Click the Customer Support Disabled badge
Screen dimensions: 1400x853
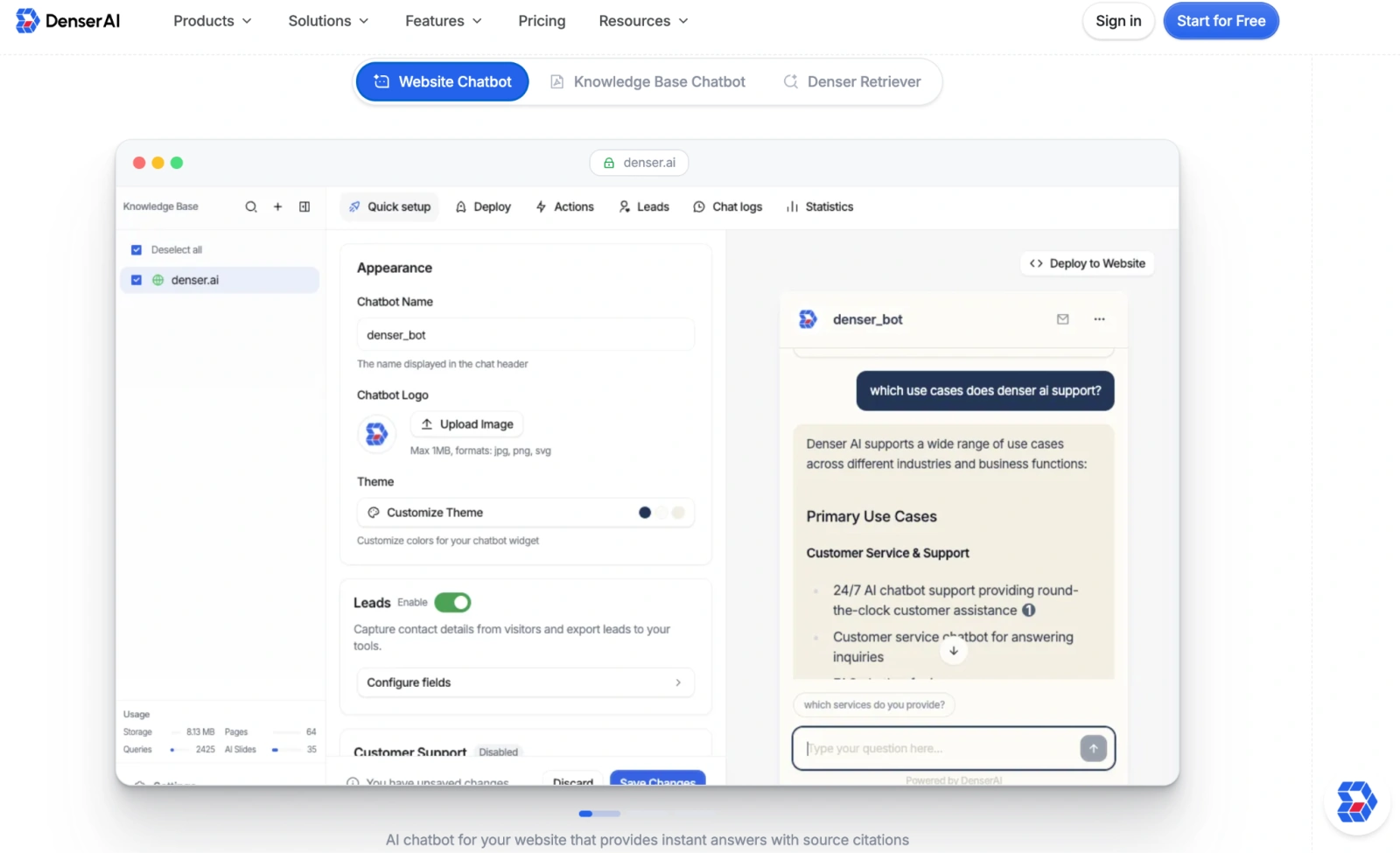pyautogui.click(x=499, y=752)
